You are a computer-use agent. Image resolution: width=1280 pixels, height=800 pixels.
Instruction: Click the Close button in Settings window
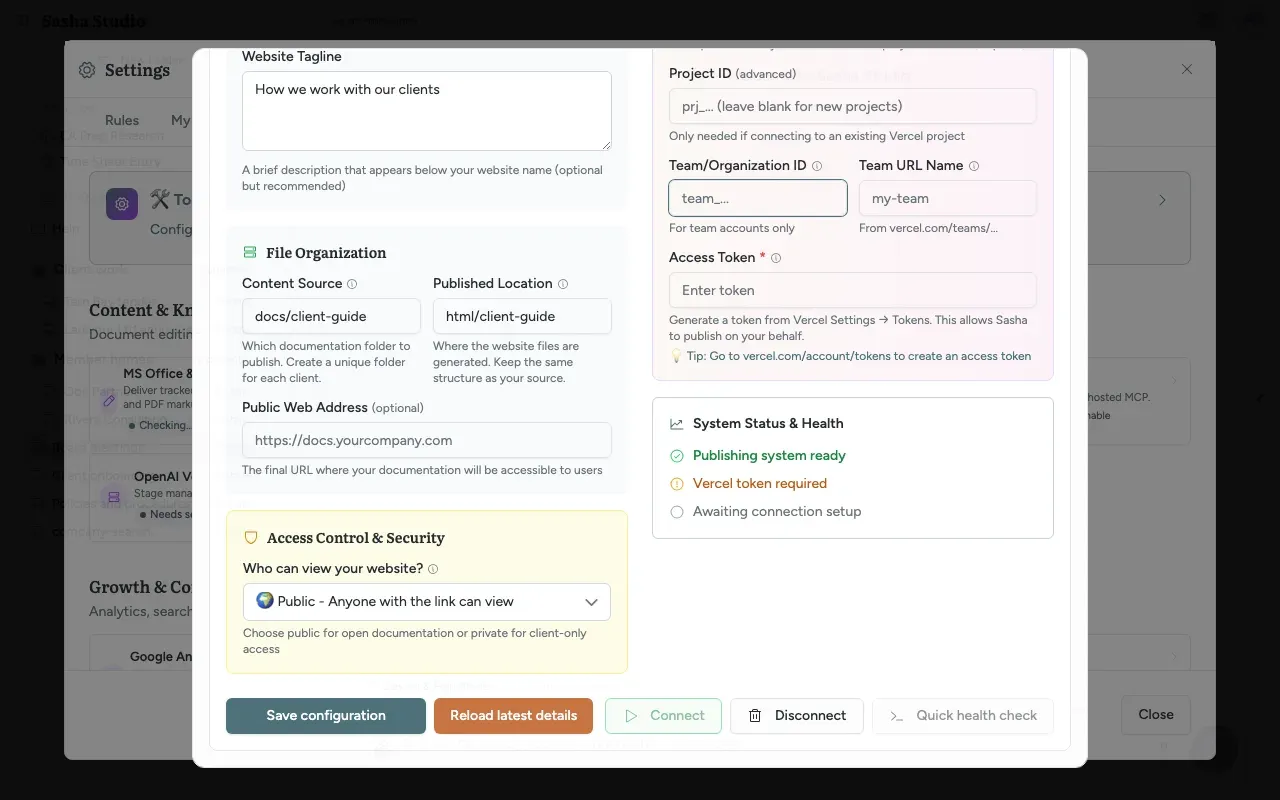[x=1156, y=715]
